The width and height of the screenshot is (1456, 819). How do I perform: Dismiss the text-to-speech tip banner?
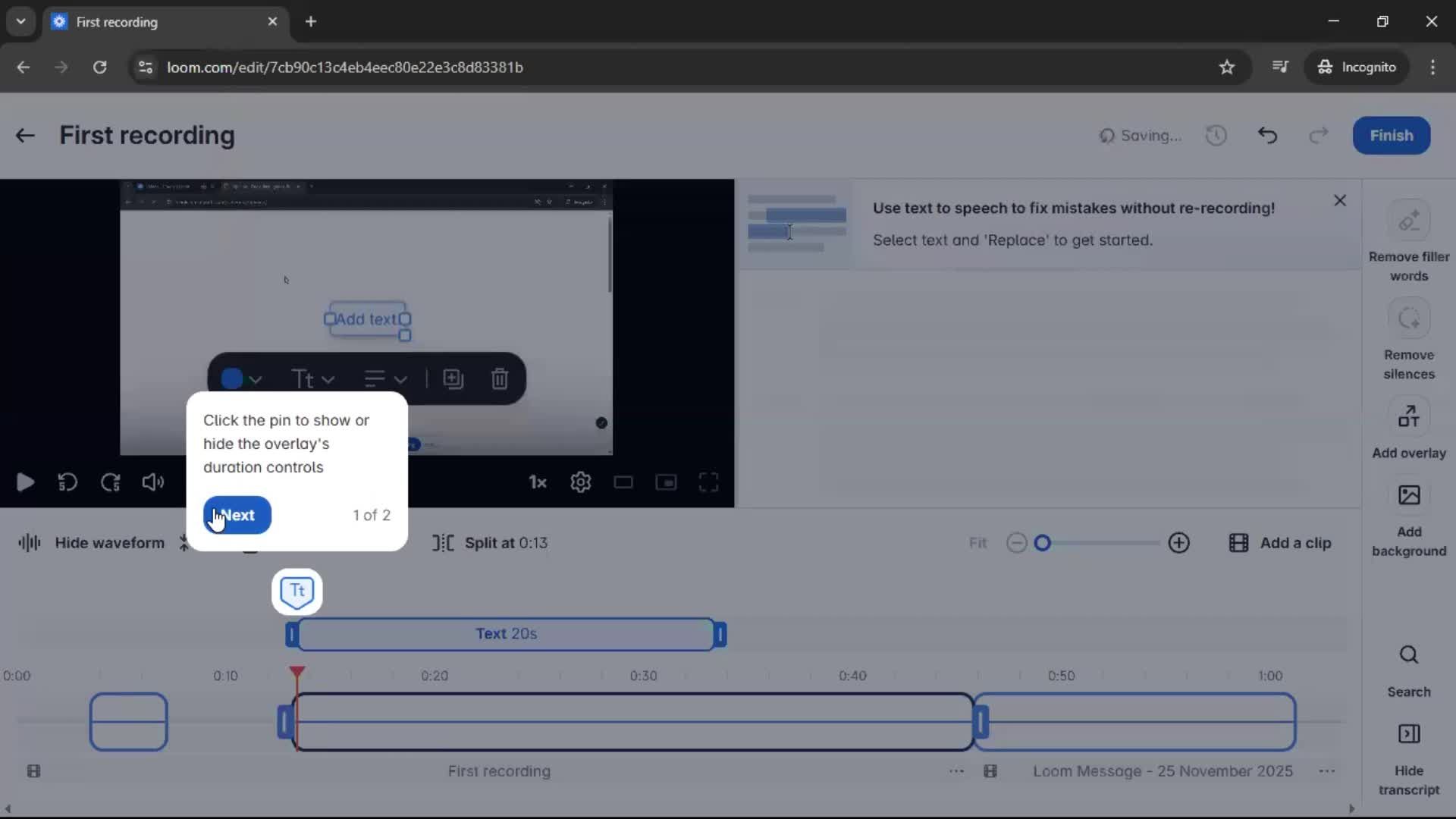tap(1339, 200)
